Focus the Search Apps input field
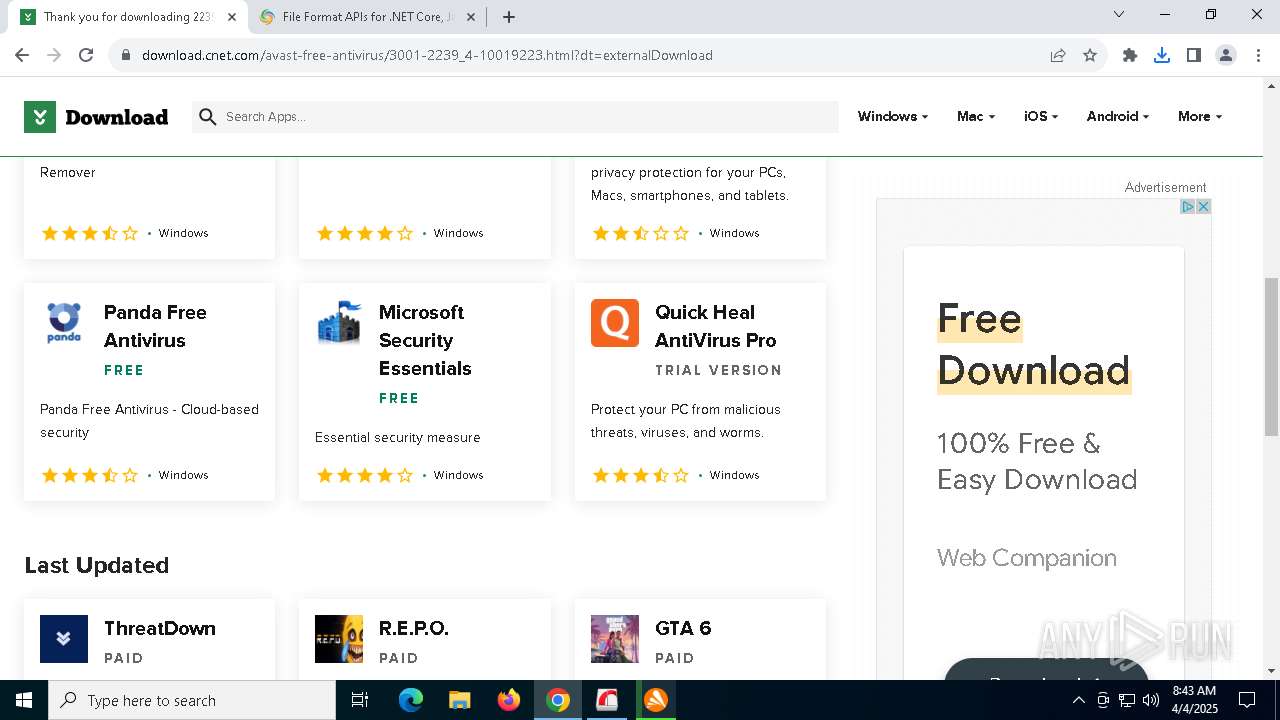The image size is (1280, 720). tap(515, 117)
